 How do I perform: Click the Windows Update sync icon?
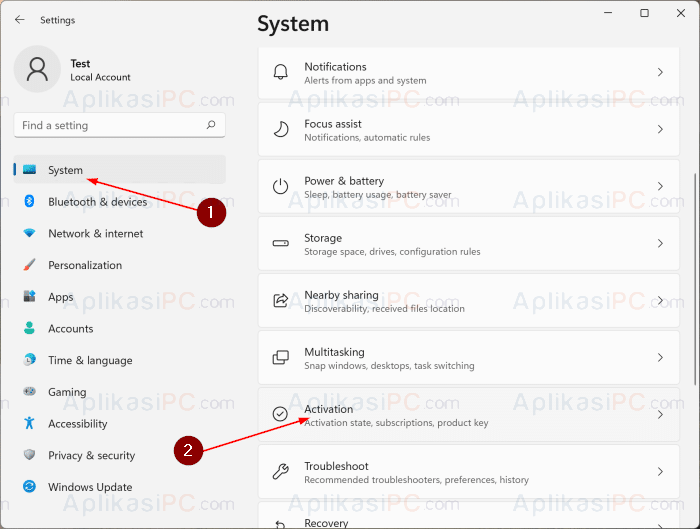click(29, 486)
